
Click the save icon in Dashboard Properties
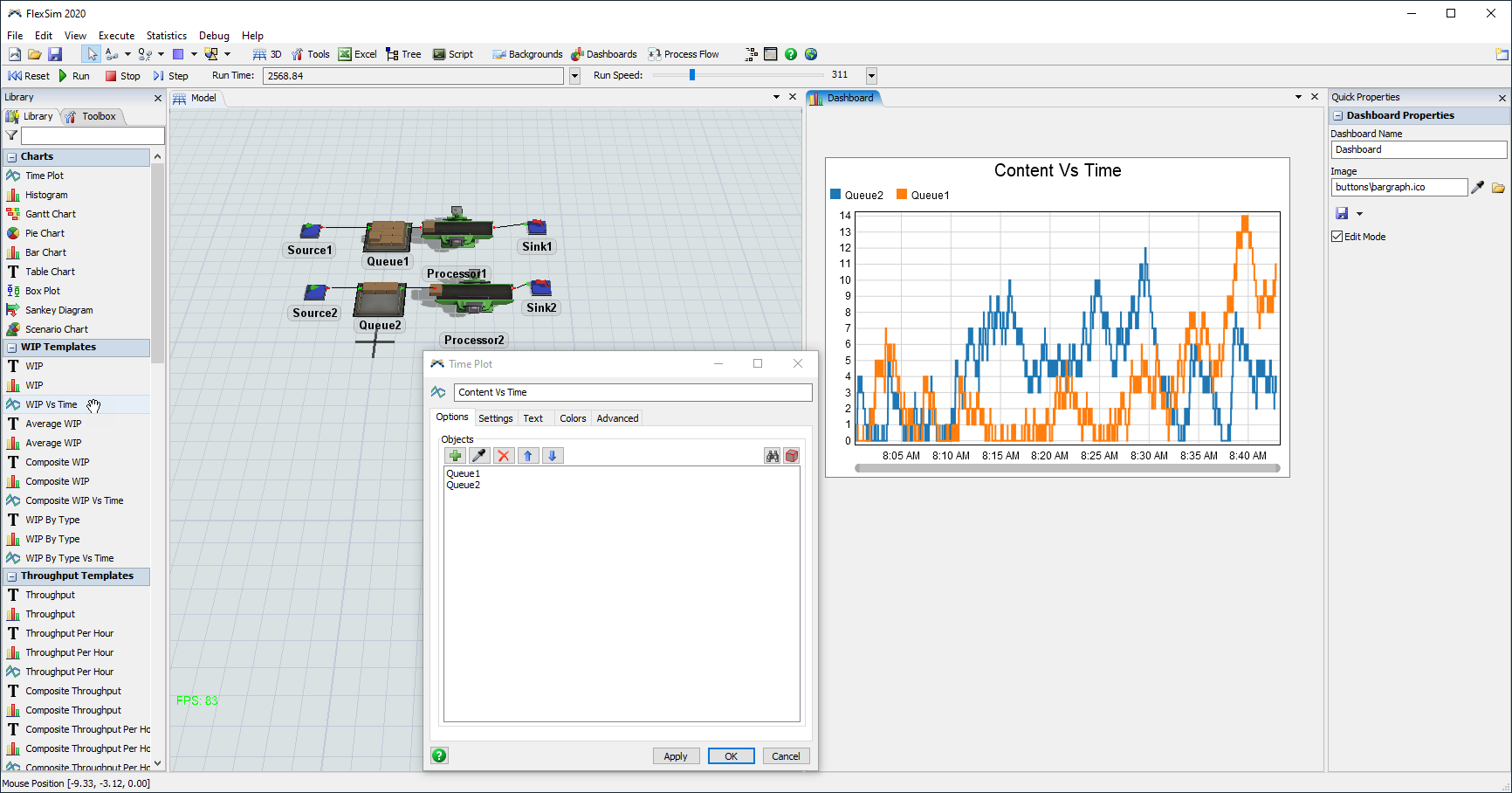pyautogui.click(x=1342, y=213)
